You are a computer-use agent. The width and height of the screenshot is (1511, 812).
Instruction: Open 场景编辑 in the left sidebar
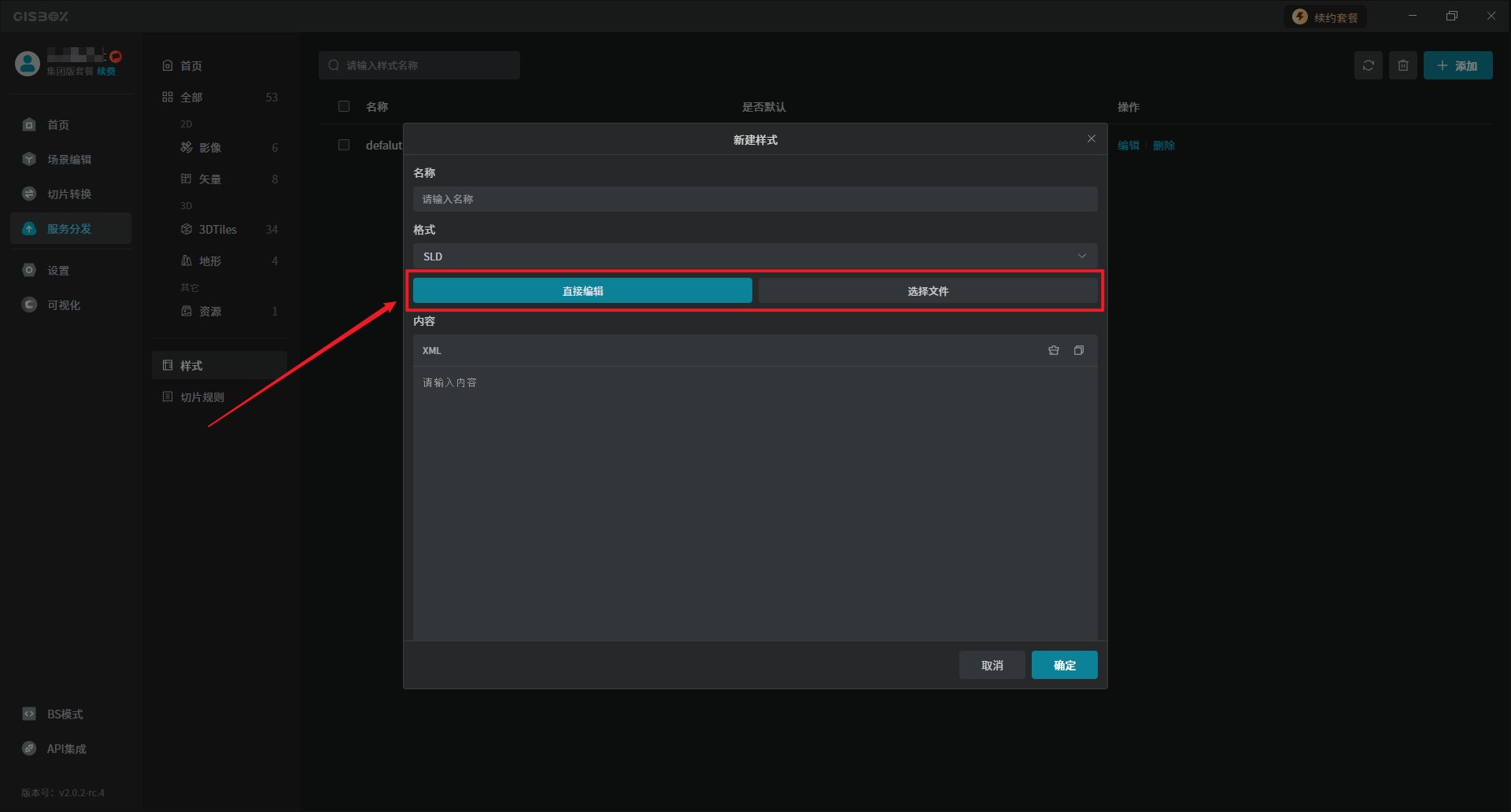click(69, 160)
